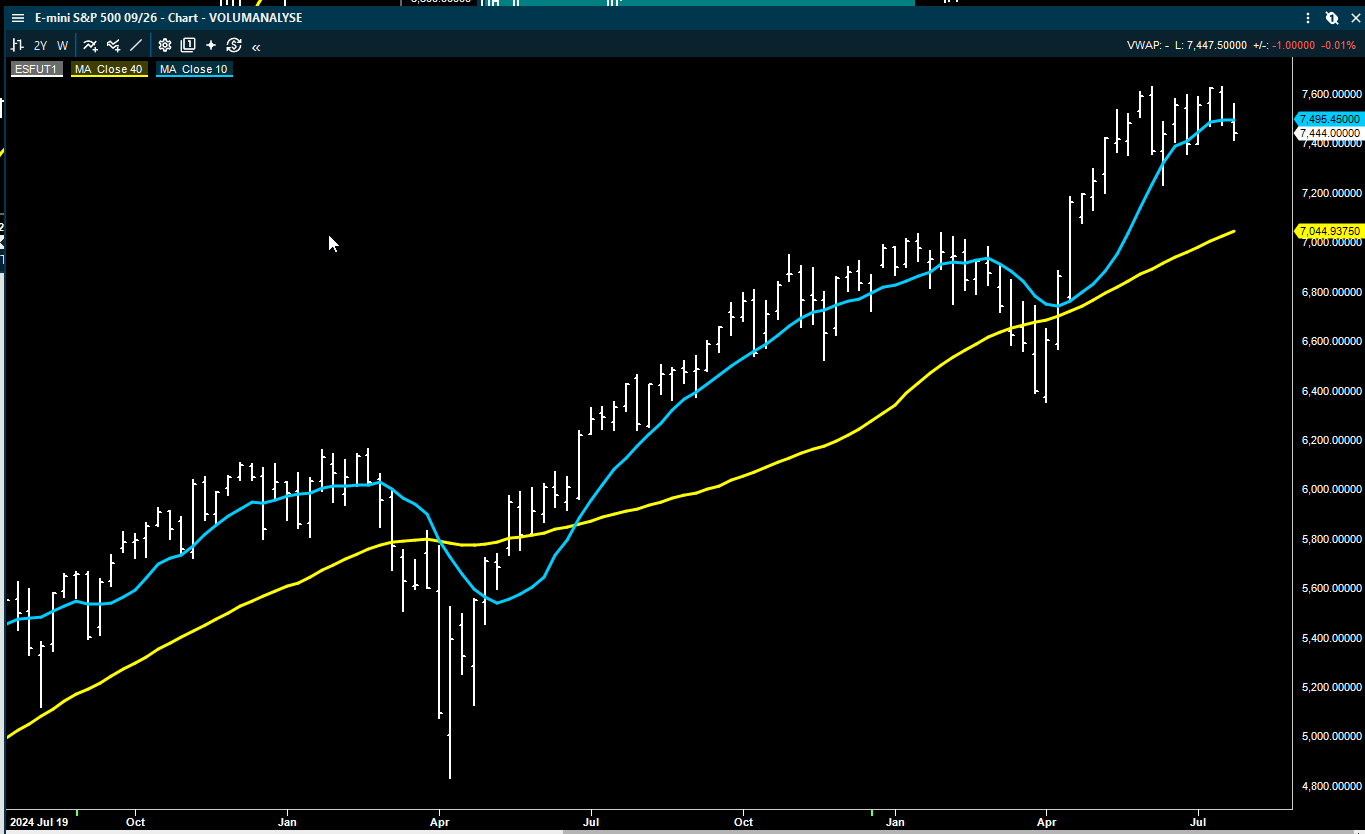The width and height of the screenshot is (1365, 834).
Task: Click the blue 7,495.45000 price label
Action: pyautogui.click(x=1329, y=119)
